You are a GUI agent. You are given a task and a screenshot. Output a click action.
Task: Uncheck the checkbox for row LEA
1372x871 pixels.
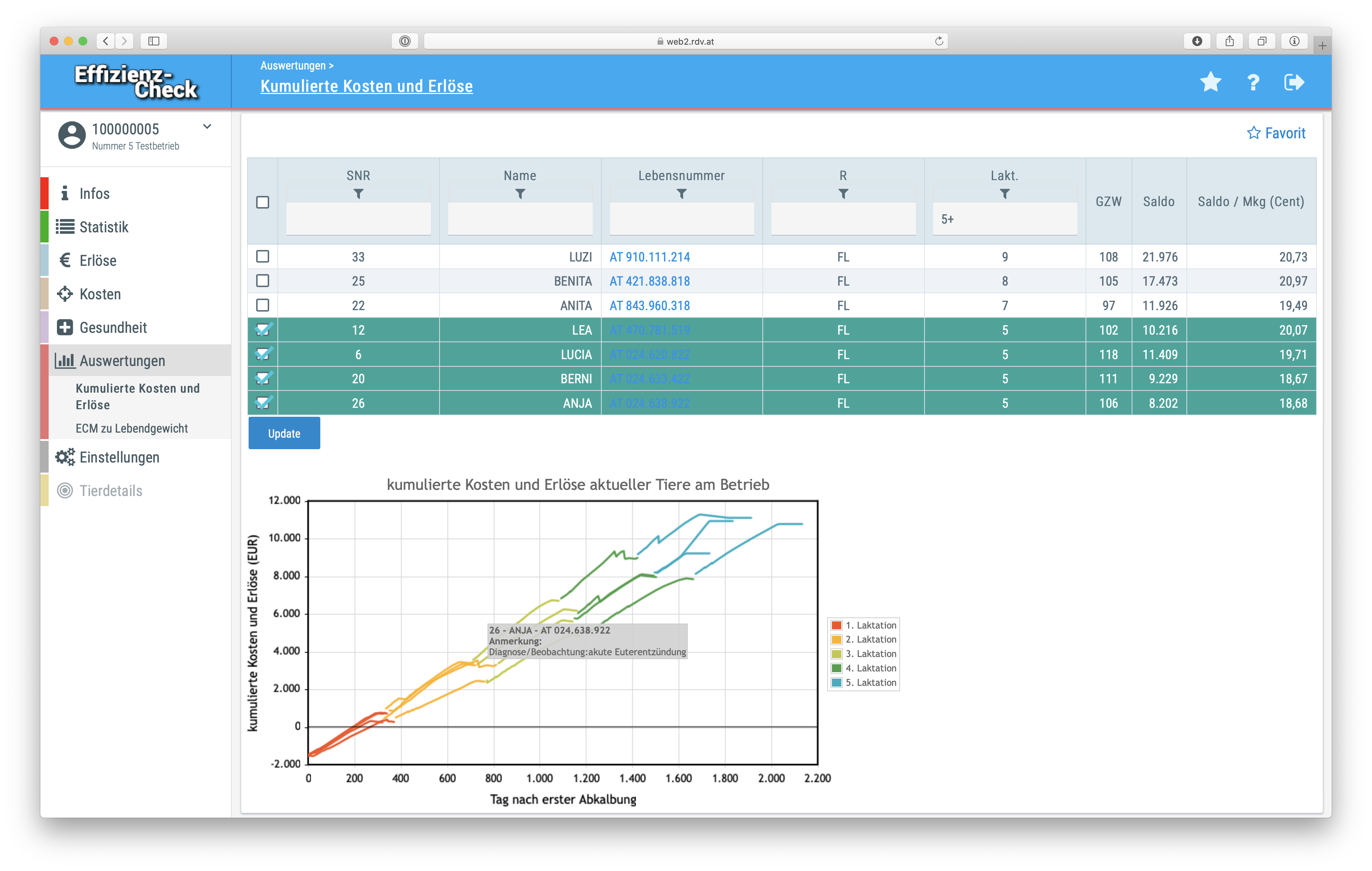pyautogui.click(x=262, y=330)
